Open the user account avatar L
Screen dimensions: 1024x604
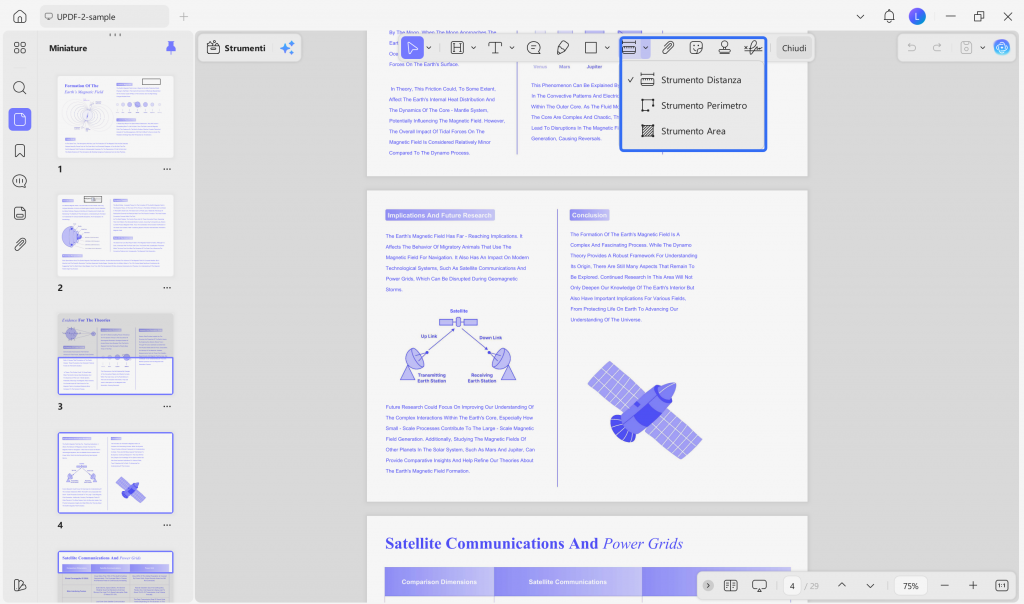click(917, 16)
